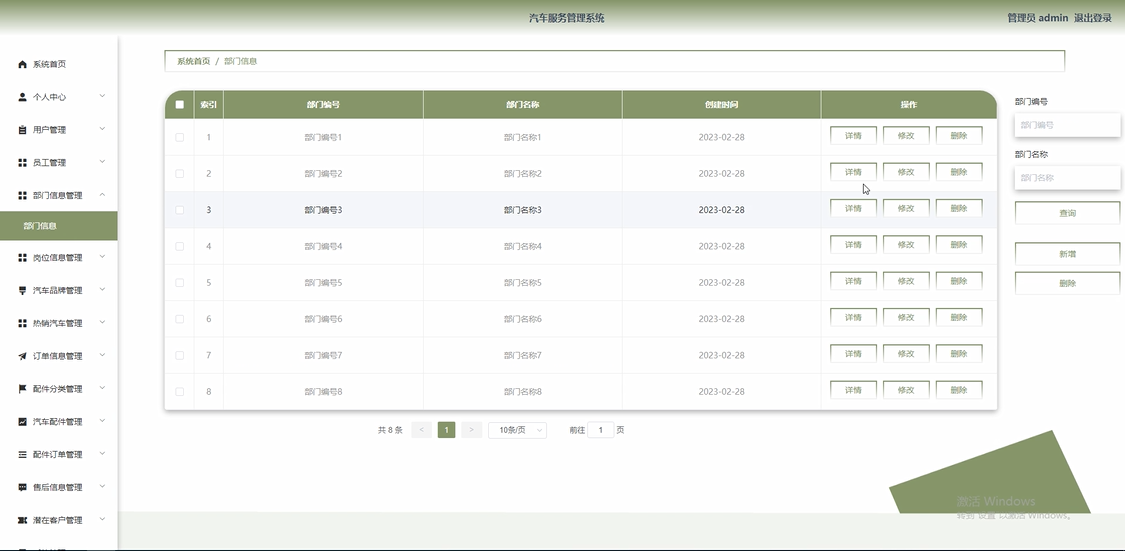
Task: Click the 新增 add button
Action: [x=1068, y=254]
